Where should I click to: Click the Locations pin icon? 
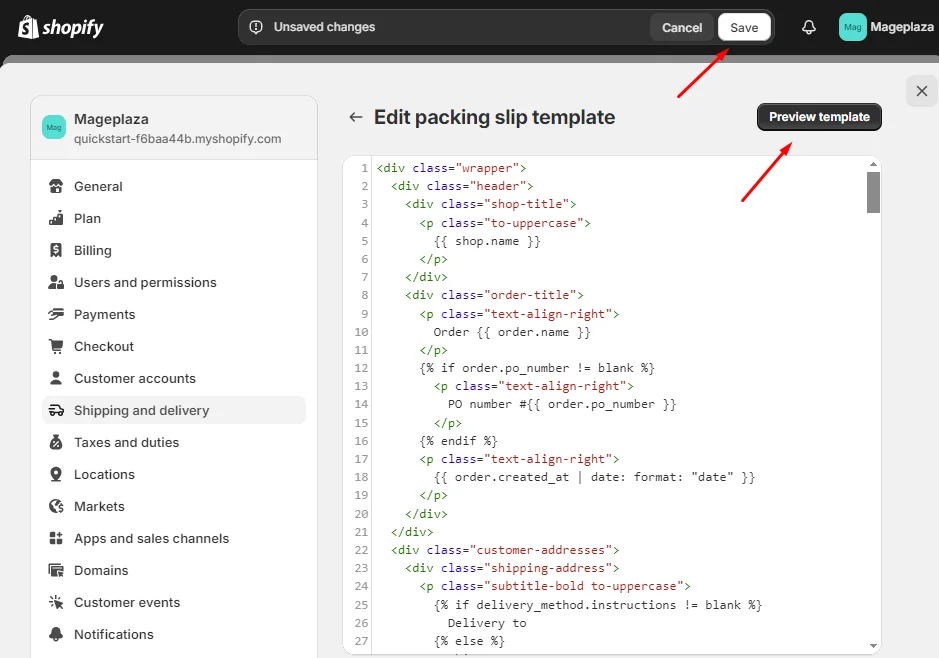[57, 474]
